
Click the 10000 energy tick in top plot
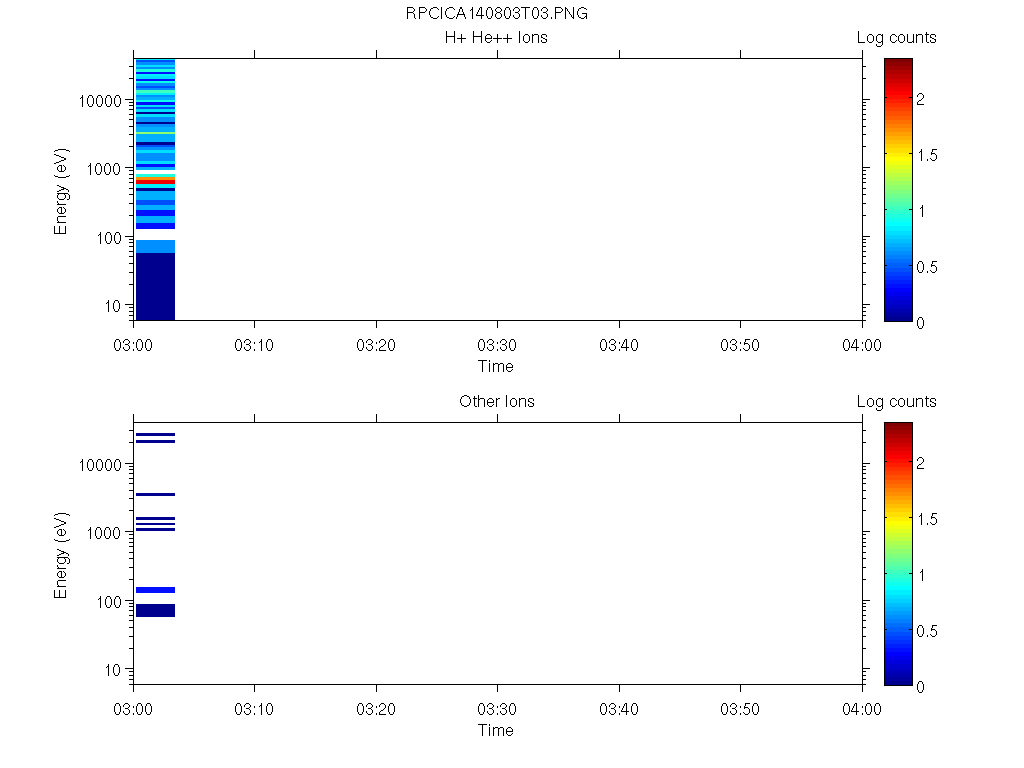pyautogui.click(x=100, y=101)
